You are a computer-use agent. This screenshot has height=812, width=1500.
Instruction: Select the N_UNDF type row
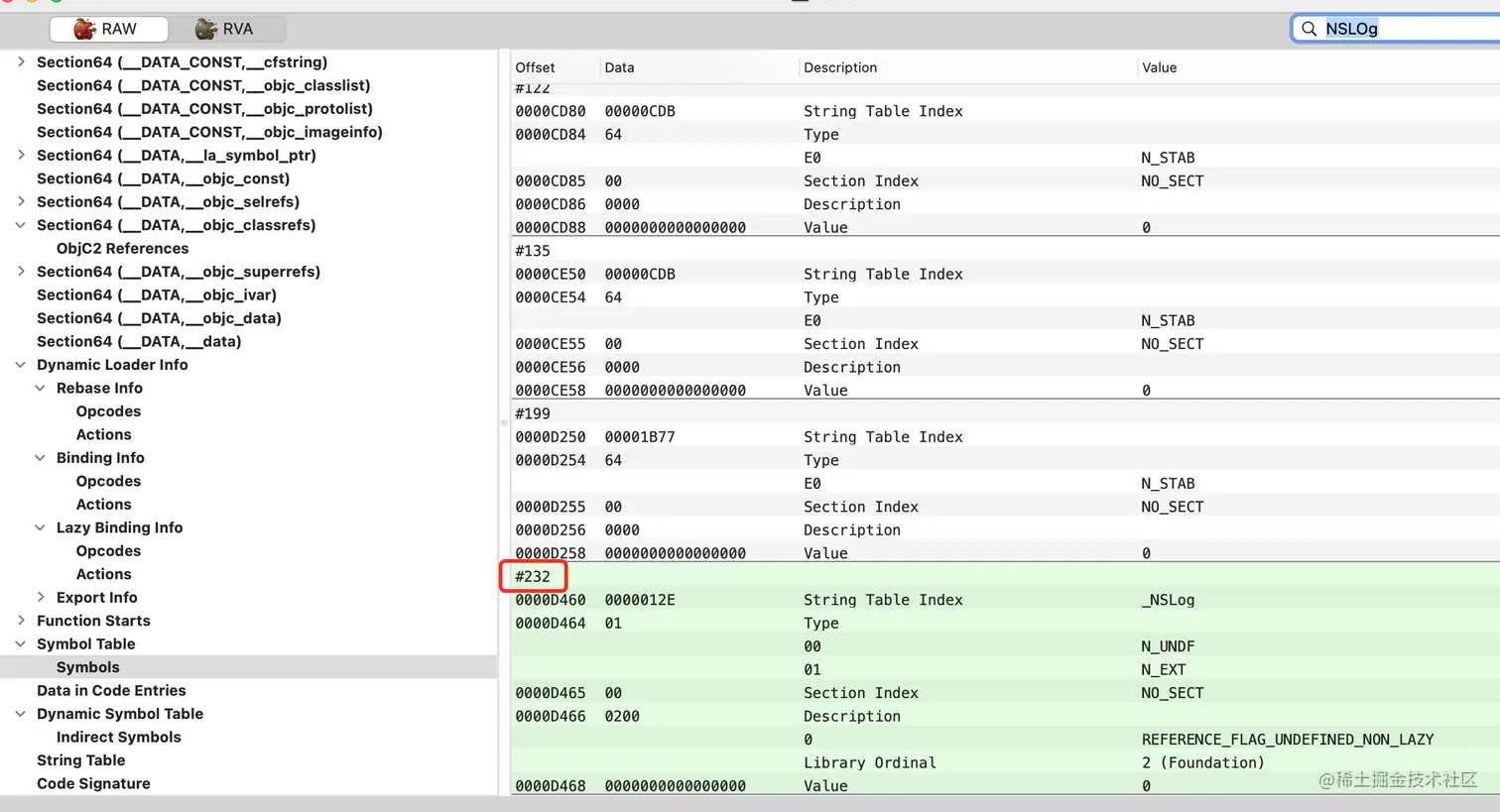tap(1005, 646)
